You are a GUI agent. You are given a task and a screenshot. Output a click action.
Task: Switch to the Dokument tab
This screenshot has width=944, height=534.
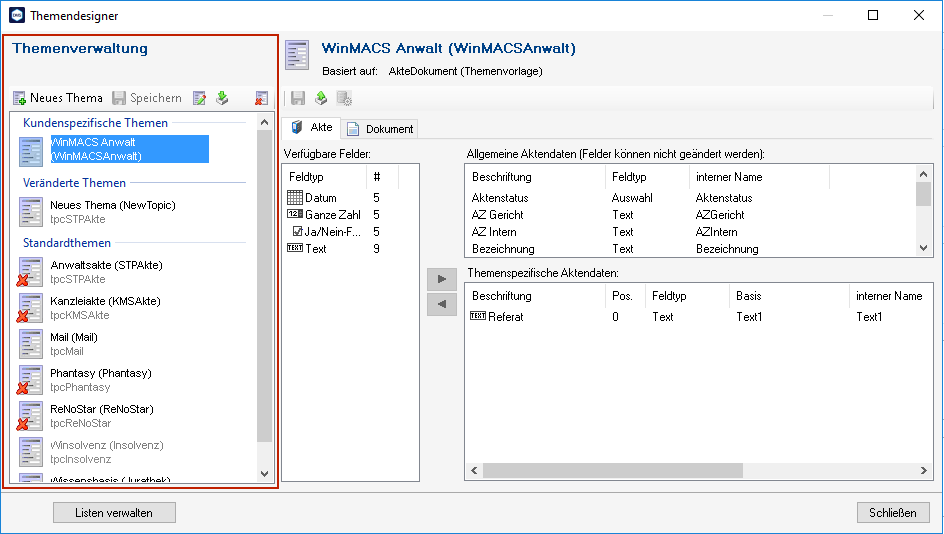380,129
